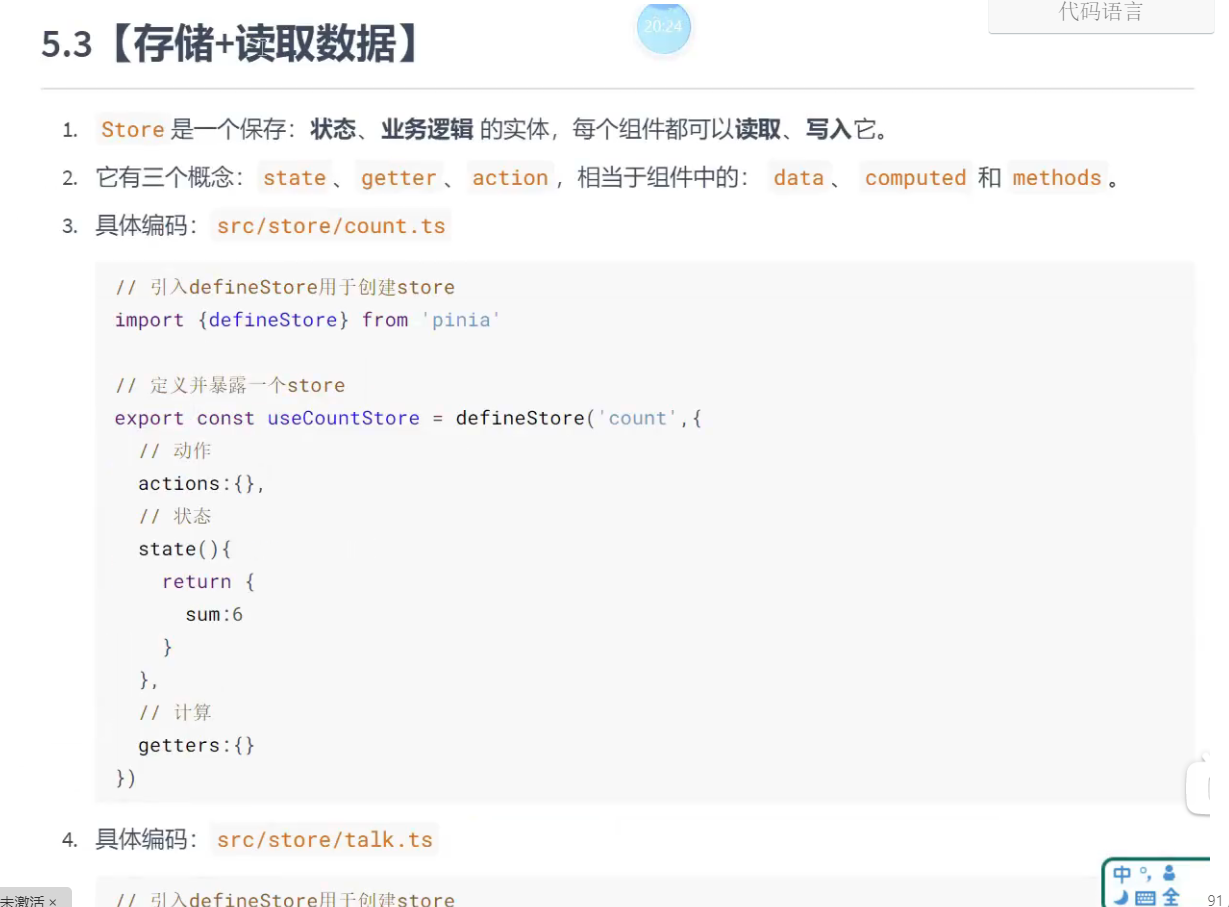
Task: Click the bold word 读取
Action: click(758, 129)
